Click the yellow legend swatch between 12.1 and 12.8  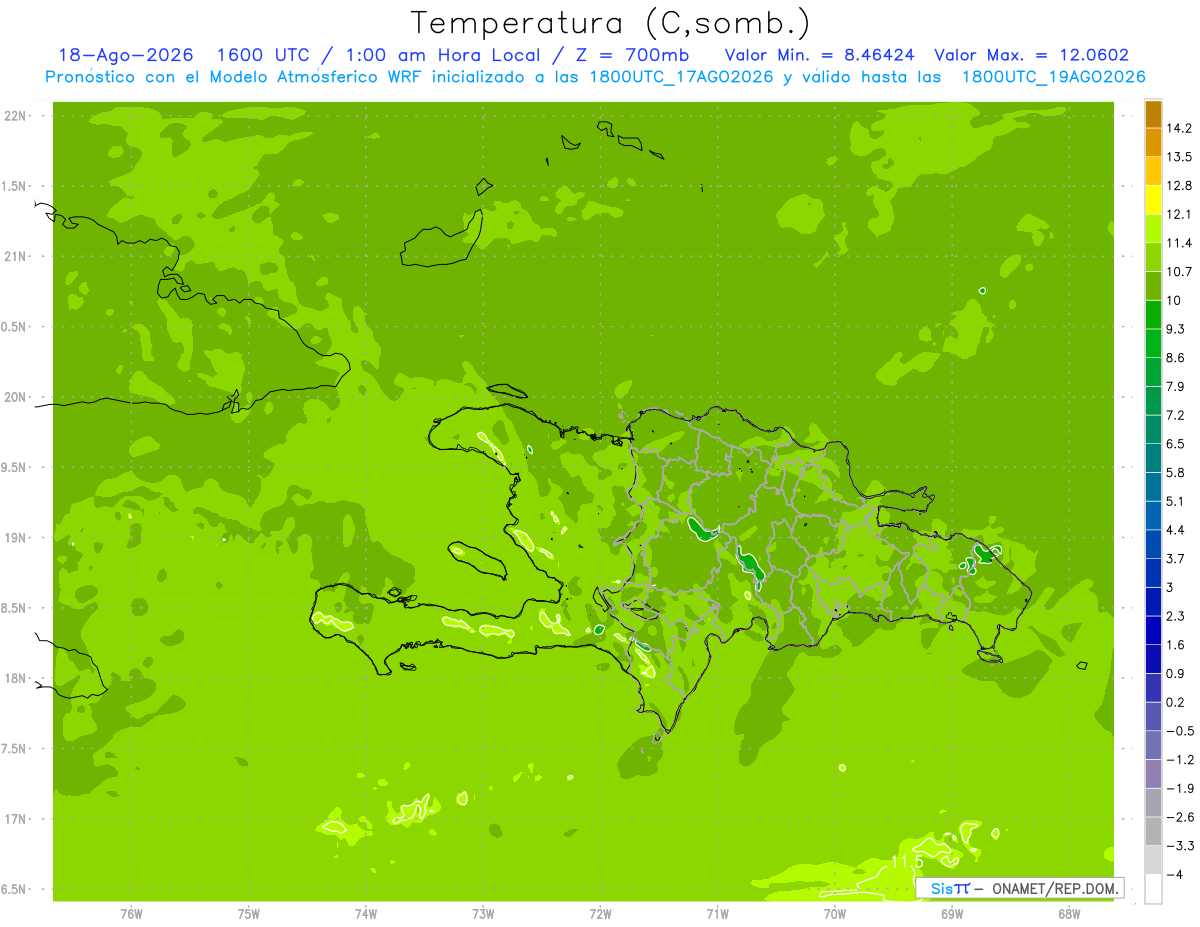click(x=1153, y=200)
